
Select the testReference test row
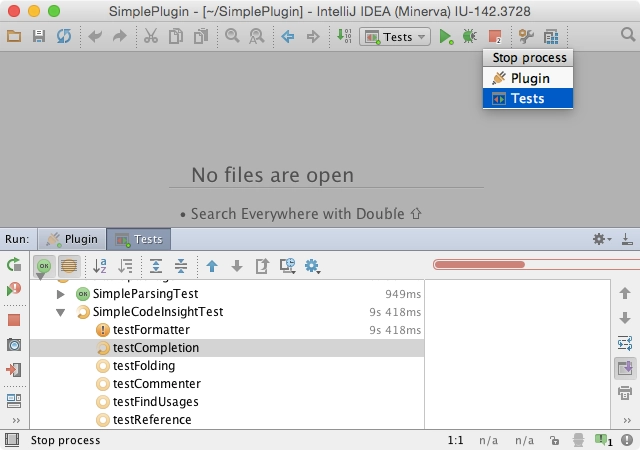(x=227, y=419)
